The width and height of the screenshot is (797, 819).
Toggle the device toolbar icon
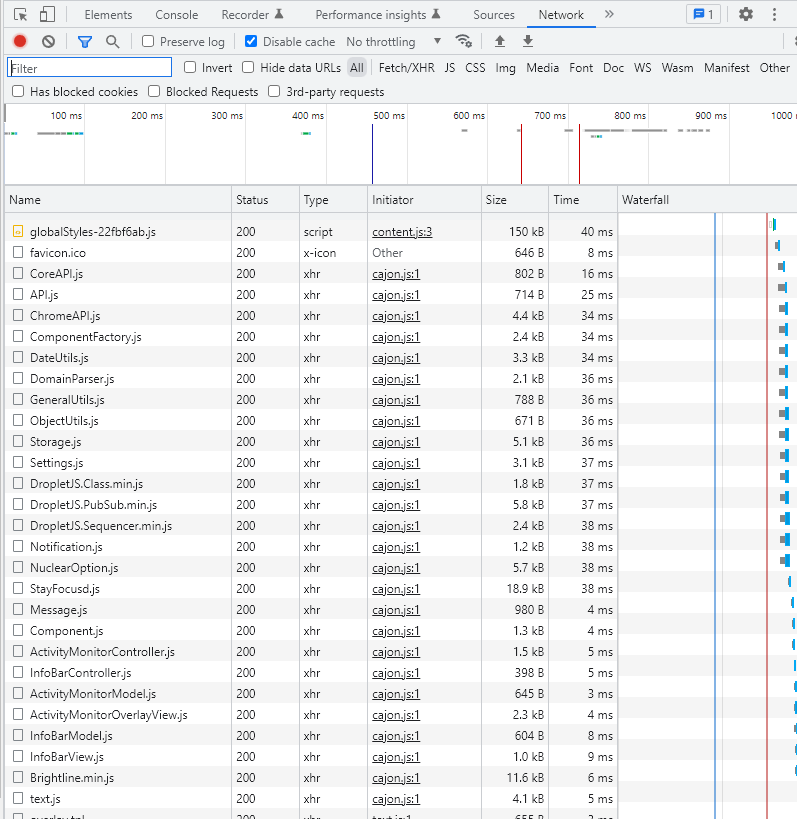pyautogui.click(x=48, y=15)
